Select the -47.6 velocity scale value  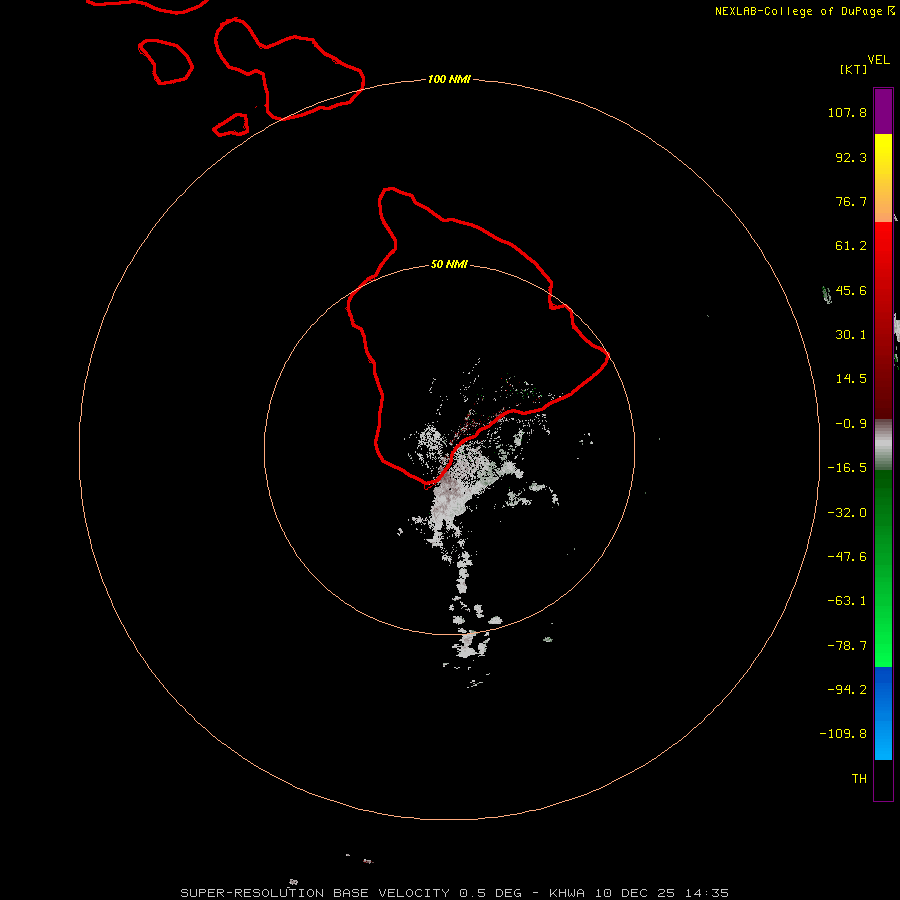(847, 557)
